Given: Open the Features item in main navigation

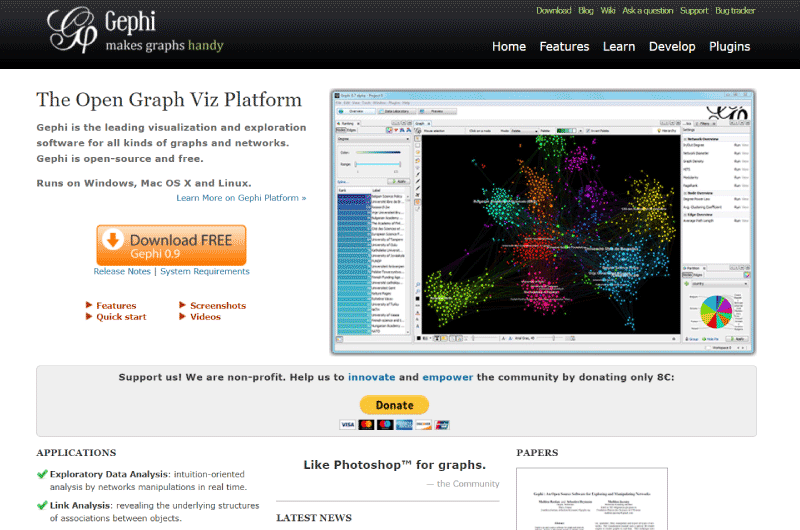Looking at the screenshot, I should pyautogui.click(x=564, y=46).
